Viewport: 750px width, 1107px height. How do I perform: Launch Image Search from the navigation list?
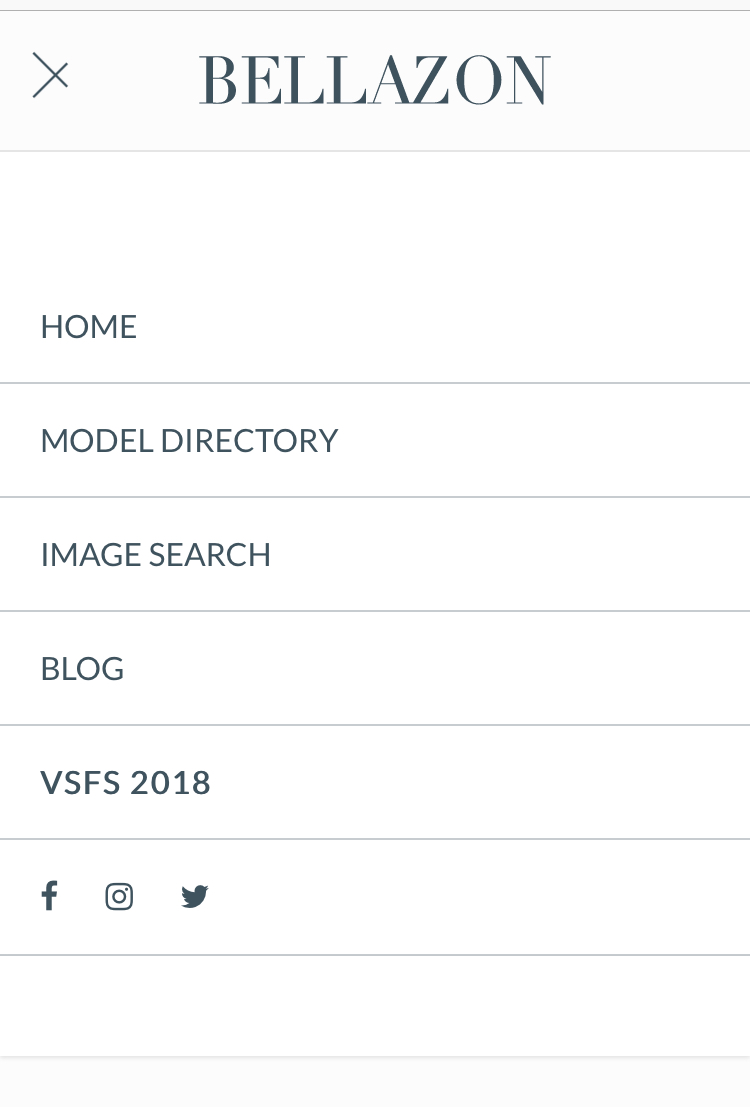[156, 555]
